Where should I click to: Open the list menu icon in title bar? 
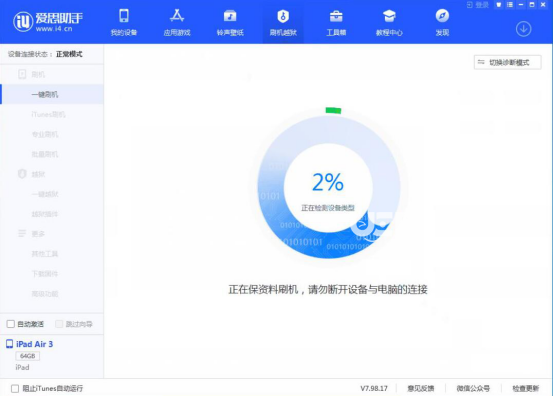pos(509,5)
